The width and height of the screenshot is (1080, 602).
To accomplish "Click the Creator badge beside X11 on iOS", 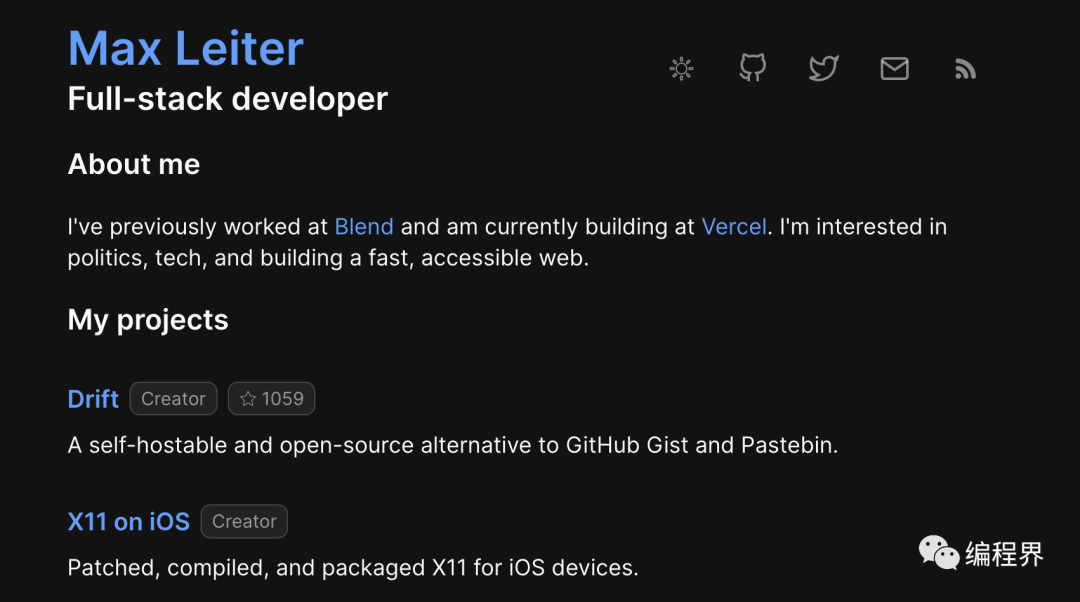I will [244, 522].
